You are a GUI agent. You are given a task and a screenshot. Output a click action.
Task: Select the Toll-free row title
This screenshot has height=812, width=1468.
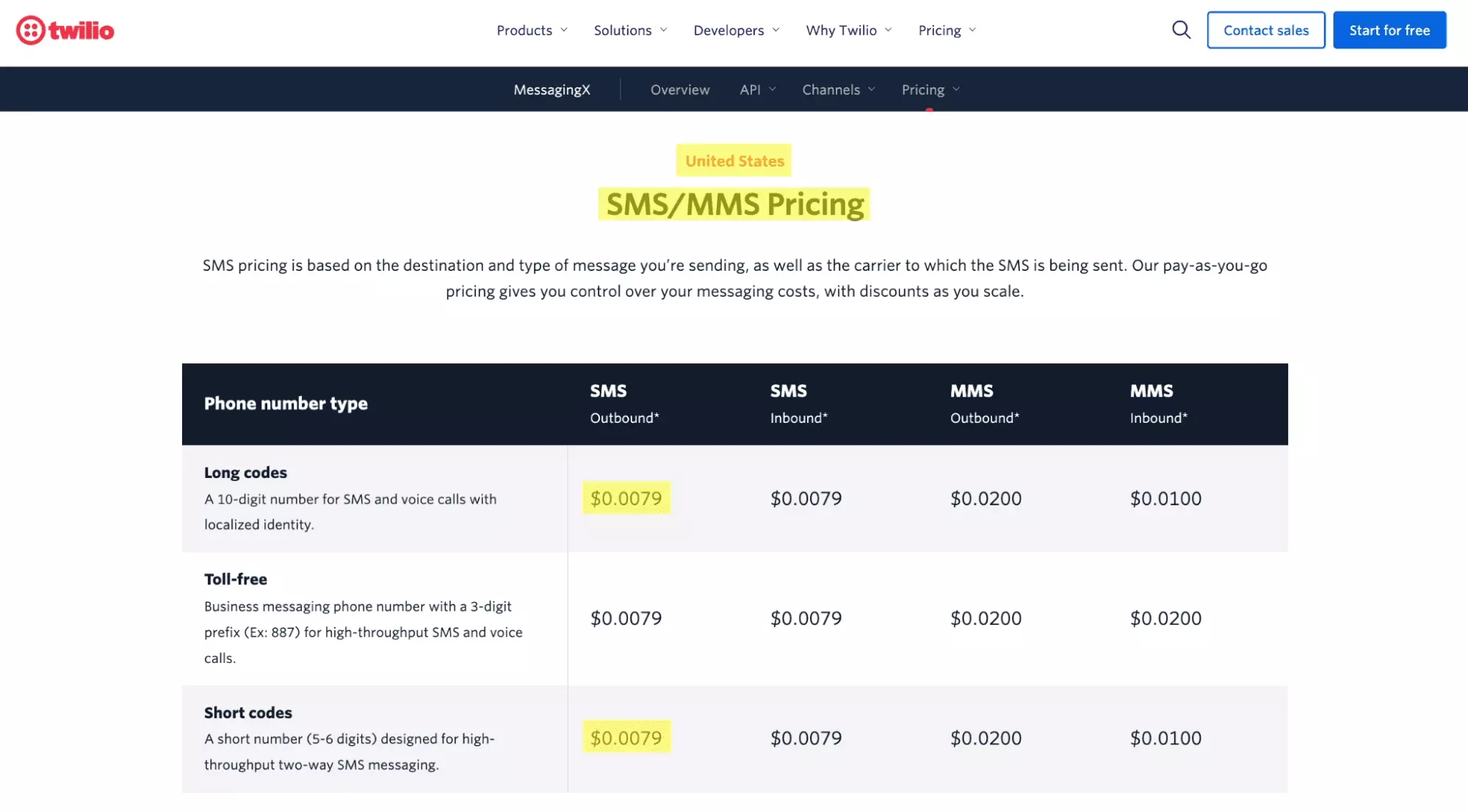pyautogui.click(x=236, y=579)
